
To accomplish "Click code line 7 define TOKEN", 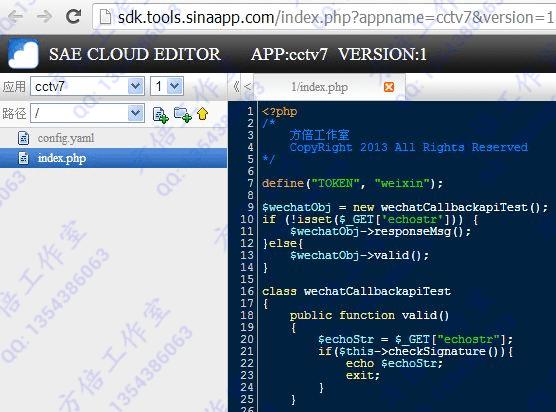I will (x=352, y=183).
